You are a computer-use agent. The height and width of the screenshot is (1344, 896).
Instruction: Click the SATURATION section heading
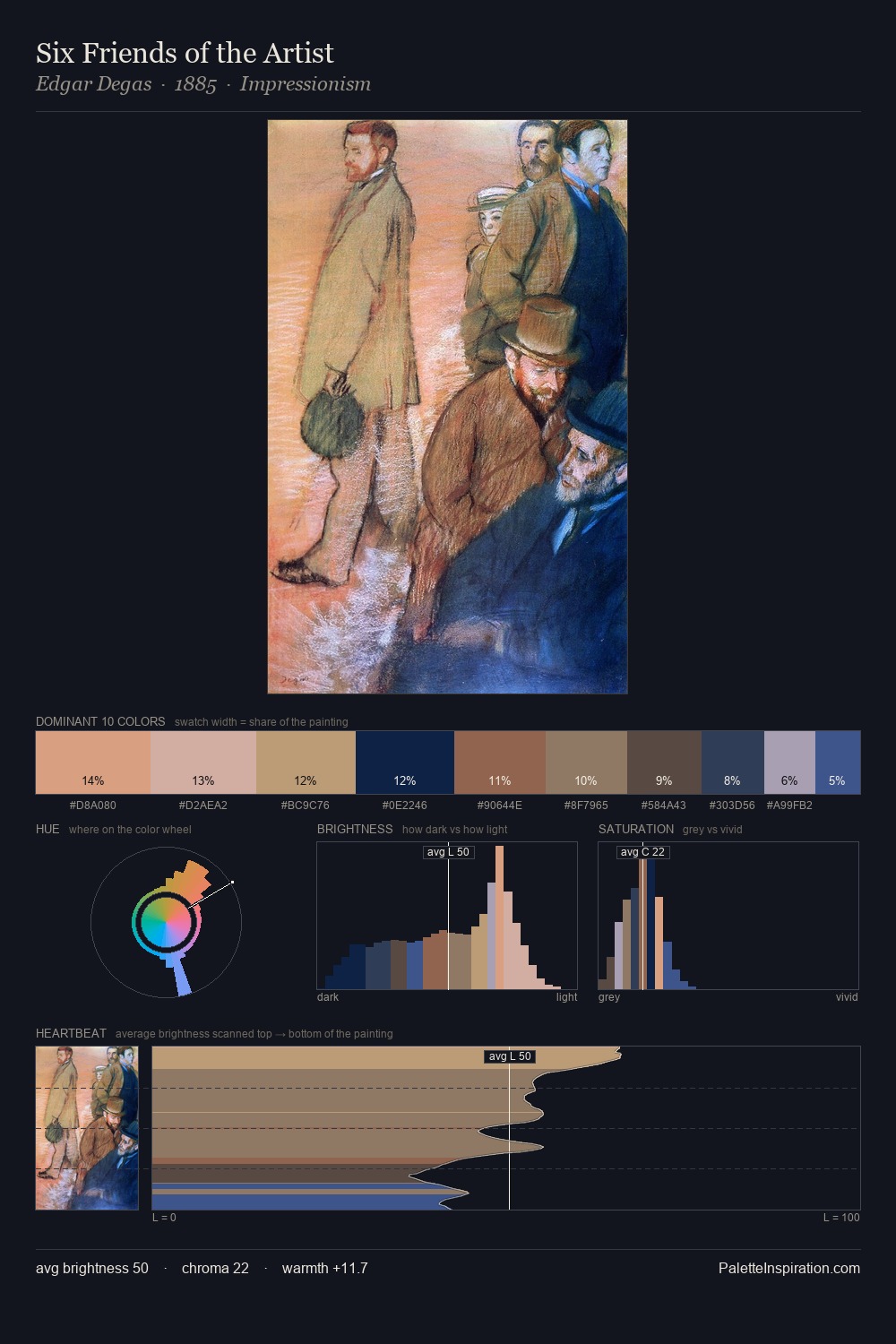click(x=636, y=829)
